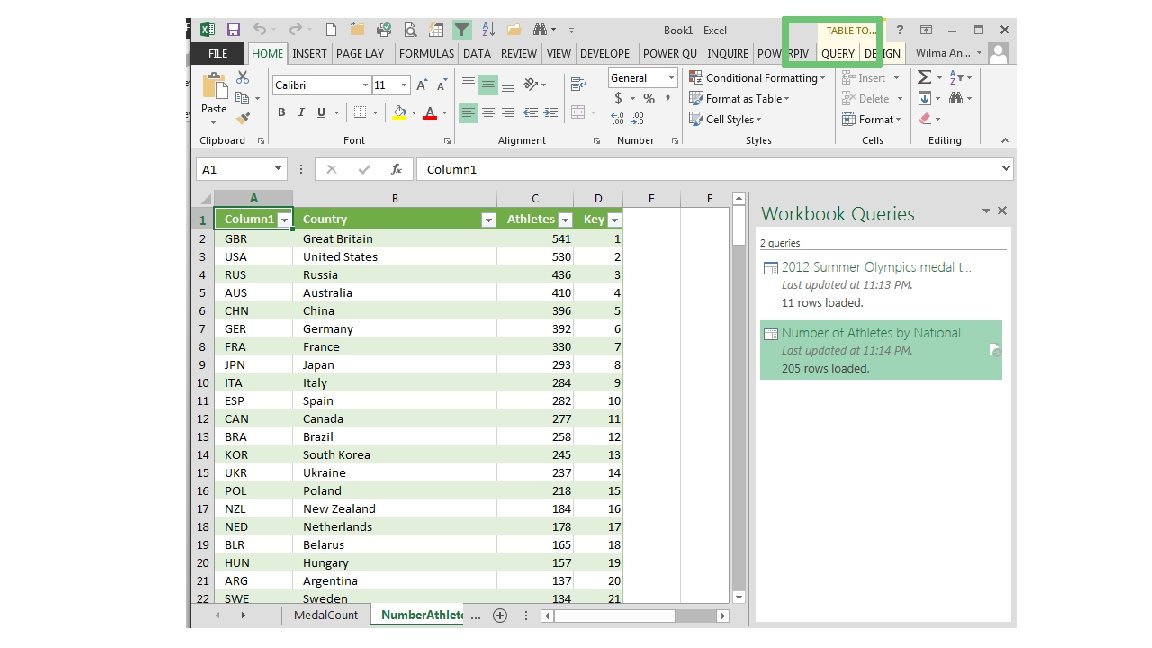Toggle Underline formatting
Image resolution: width=1152 pixels, height=648 pixels.
point(321,112)
